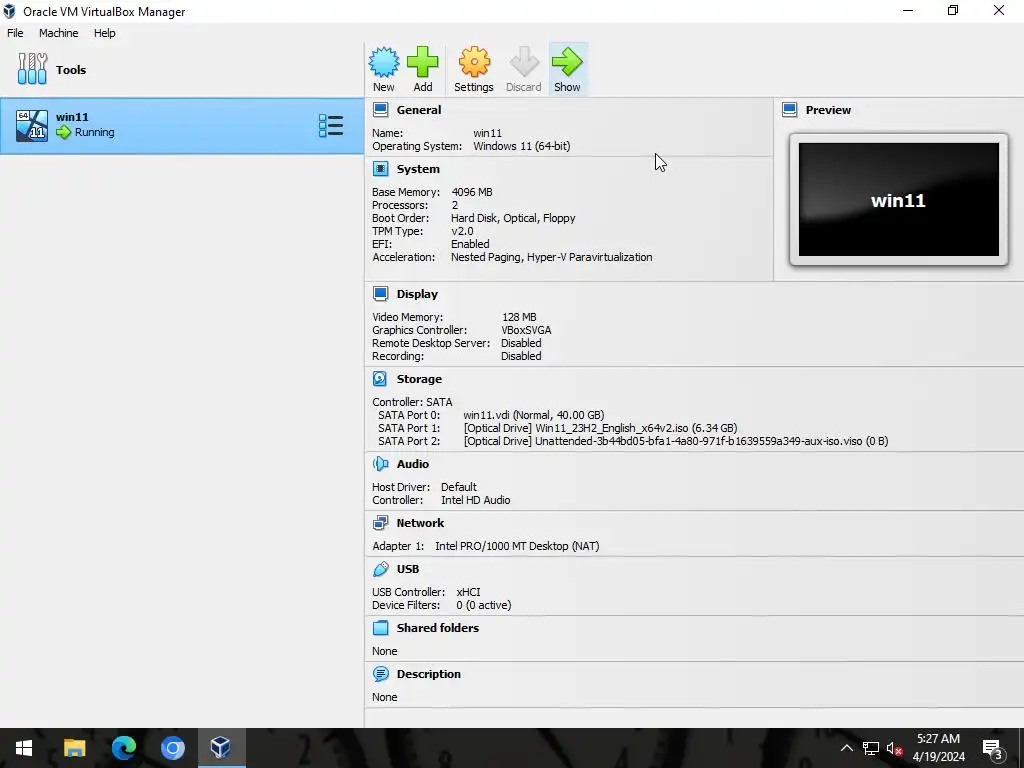Select the Tools wrench icon in sidebar
This screenshot has height=768, width=1024.
(x=32, y=69)
